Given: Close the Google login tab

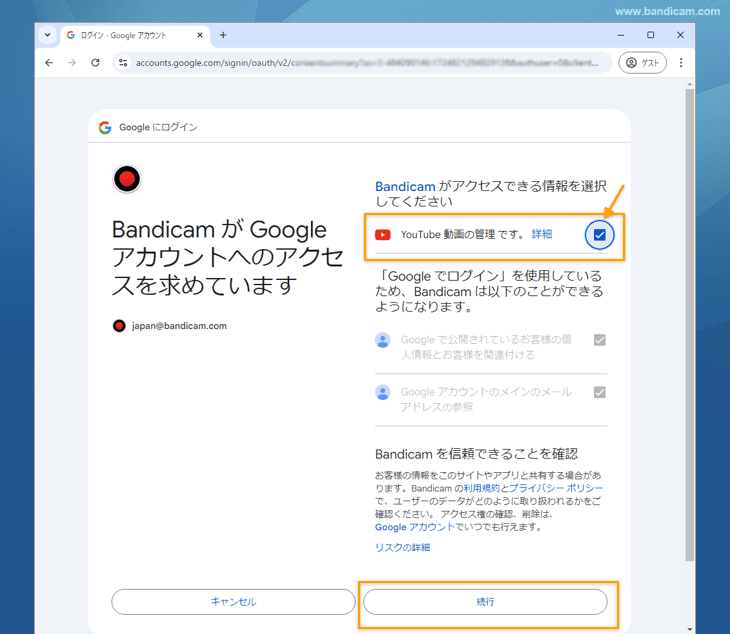Looking at the screenshot, I should pos(200,35).
